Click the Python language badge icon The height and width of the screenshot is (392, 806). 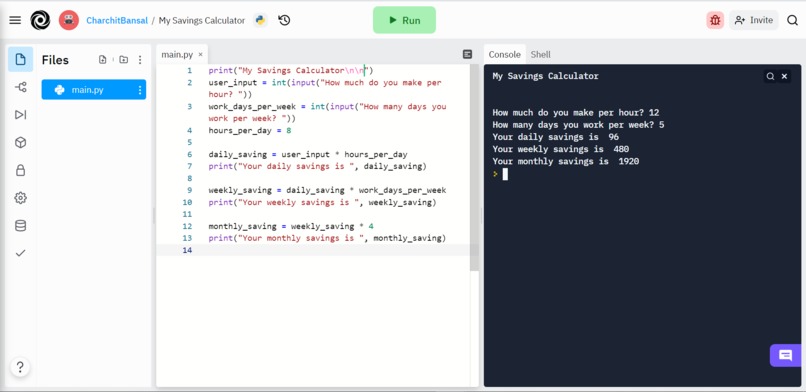click(x=260, y=20)
